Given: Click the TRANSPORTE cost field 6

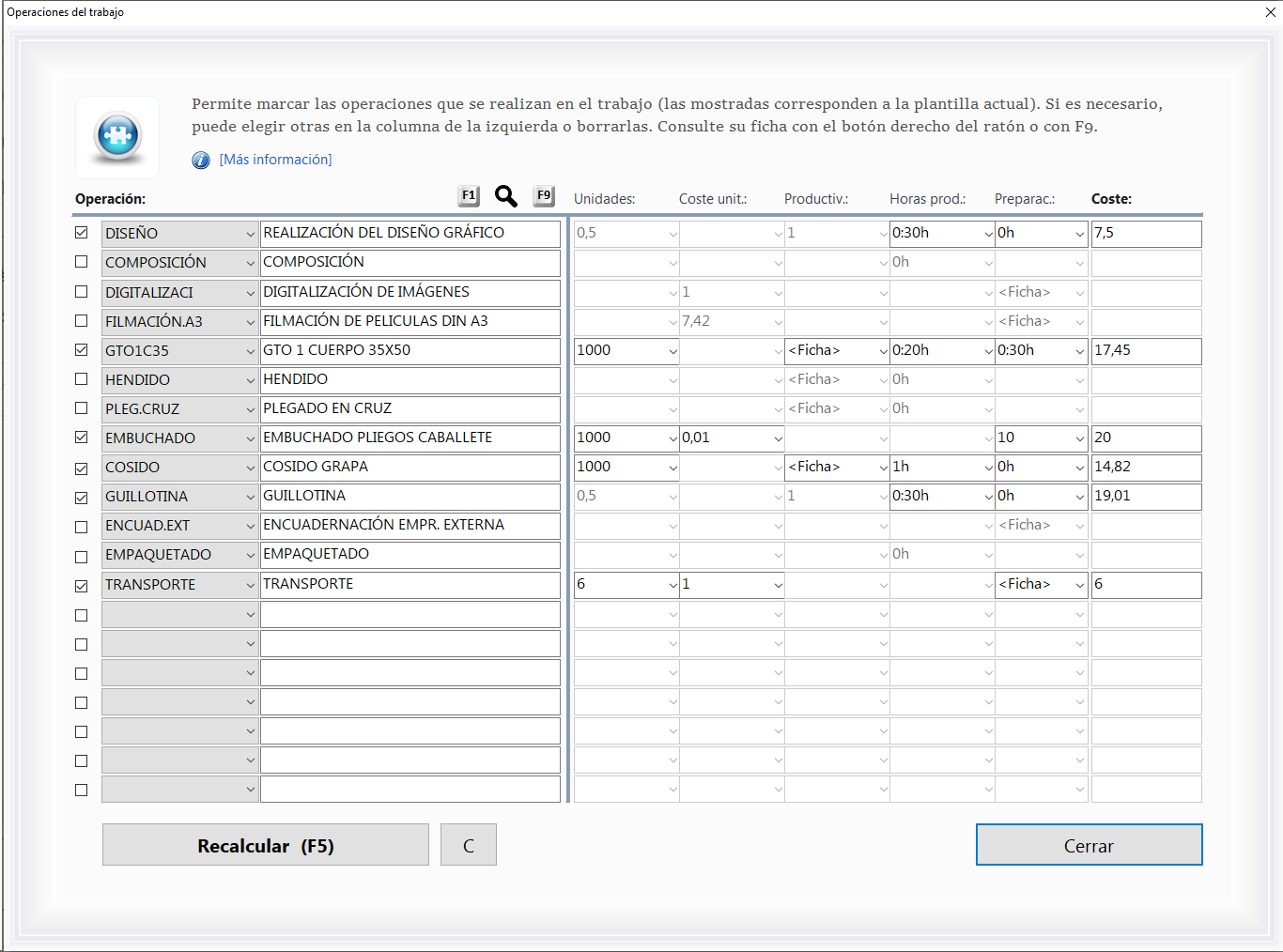Looking at the screenshot, I should (x=1147, y=585).
